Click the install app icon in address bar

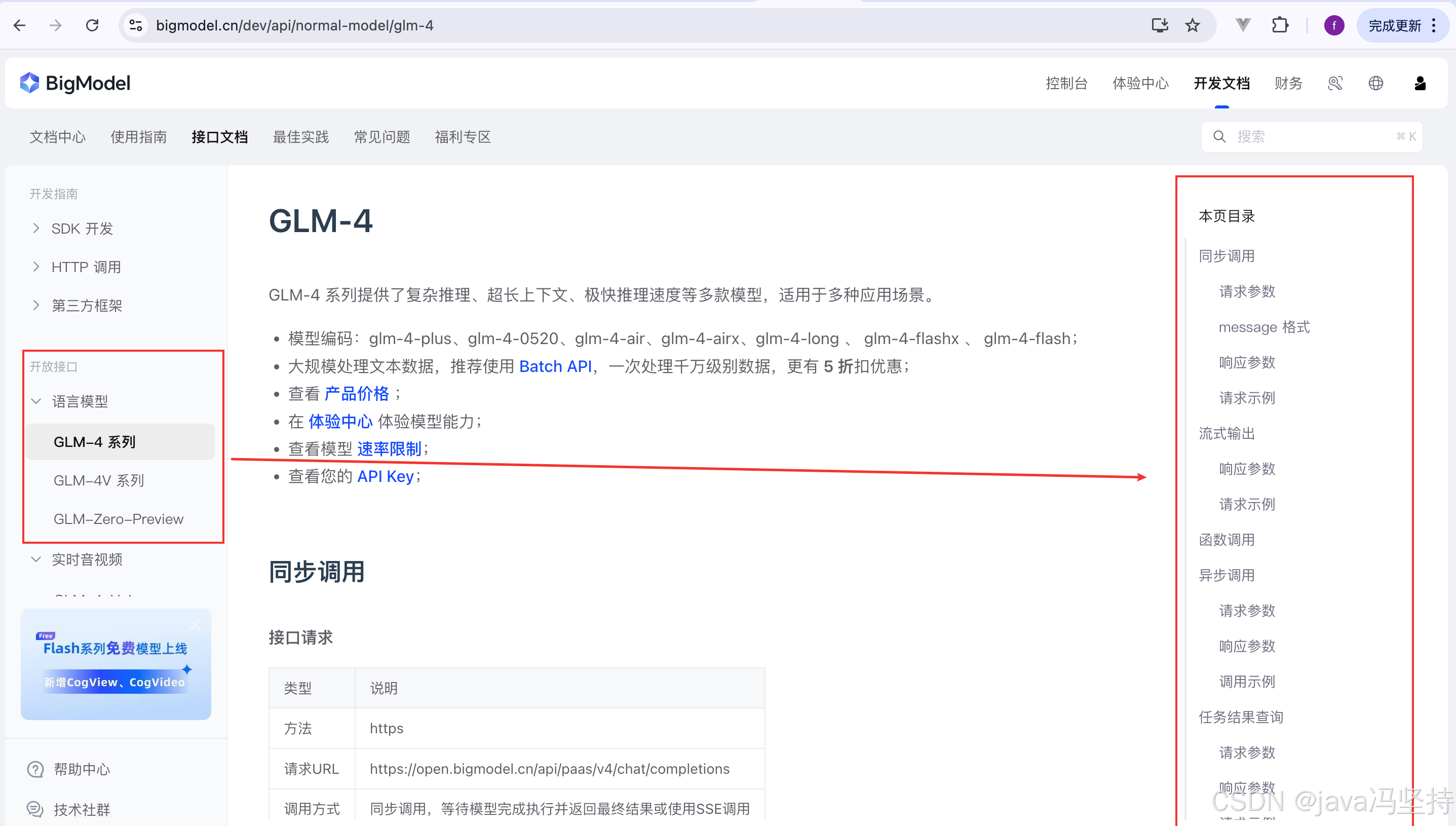[1160, 25]
